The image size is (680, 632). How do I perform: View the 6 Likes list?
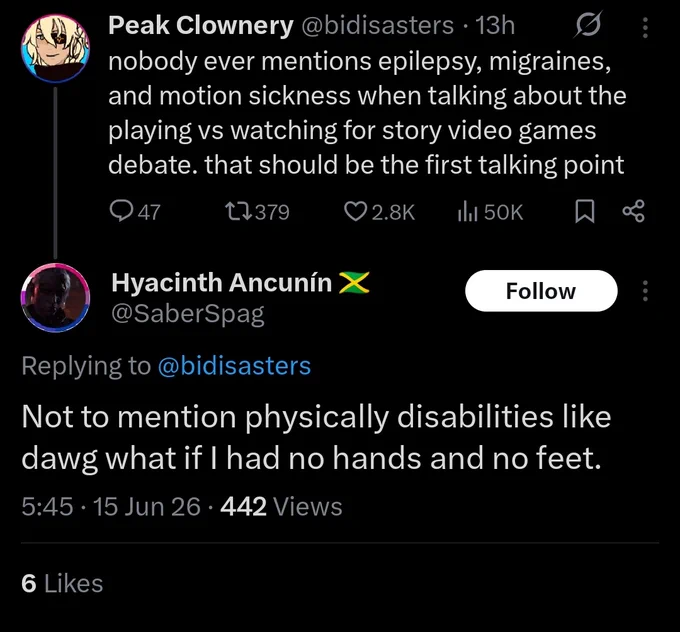(62, 583)
